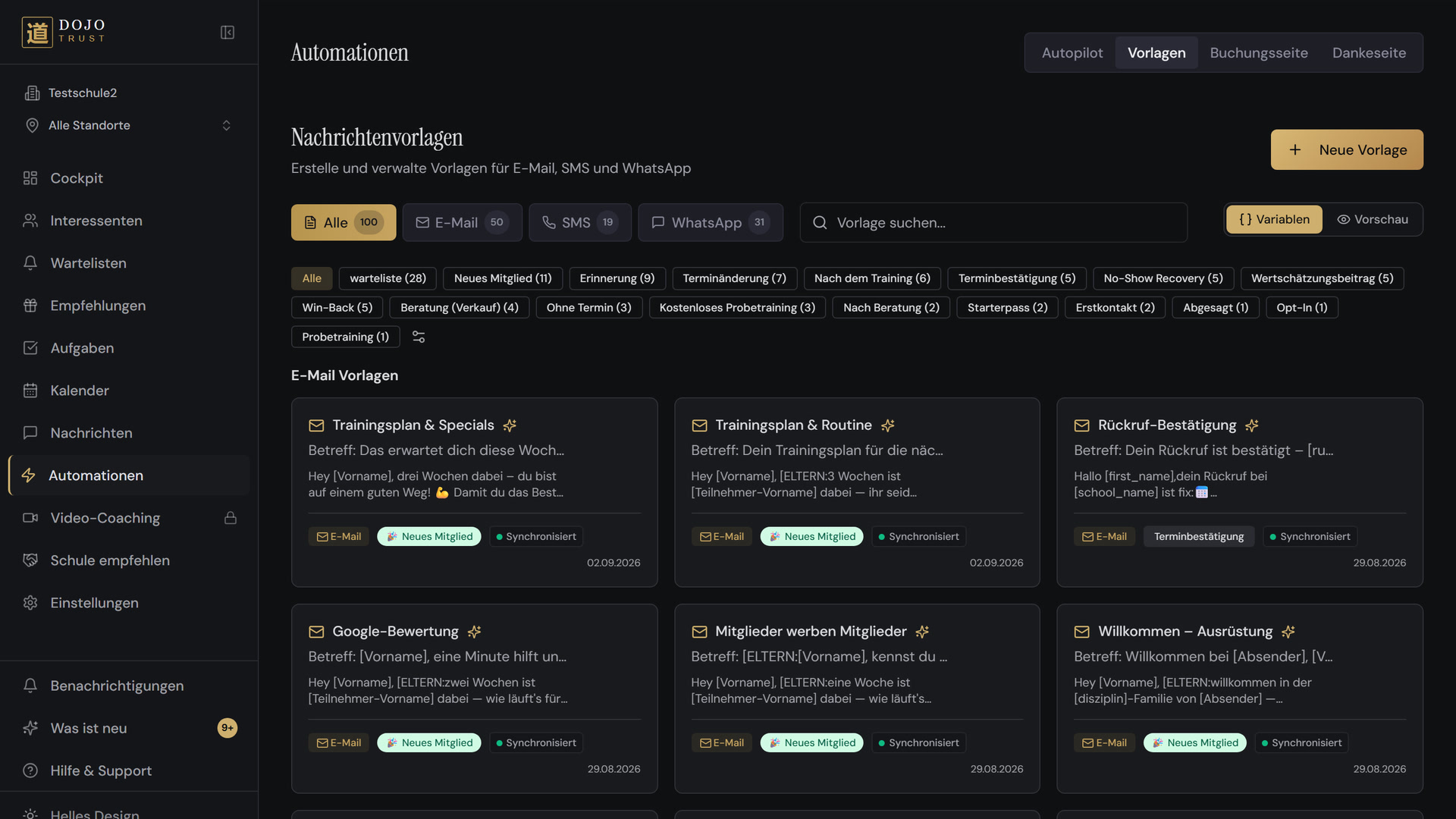Open Benachrichtigungen

coord(129,686)
